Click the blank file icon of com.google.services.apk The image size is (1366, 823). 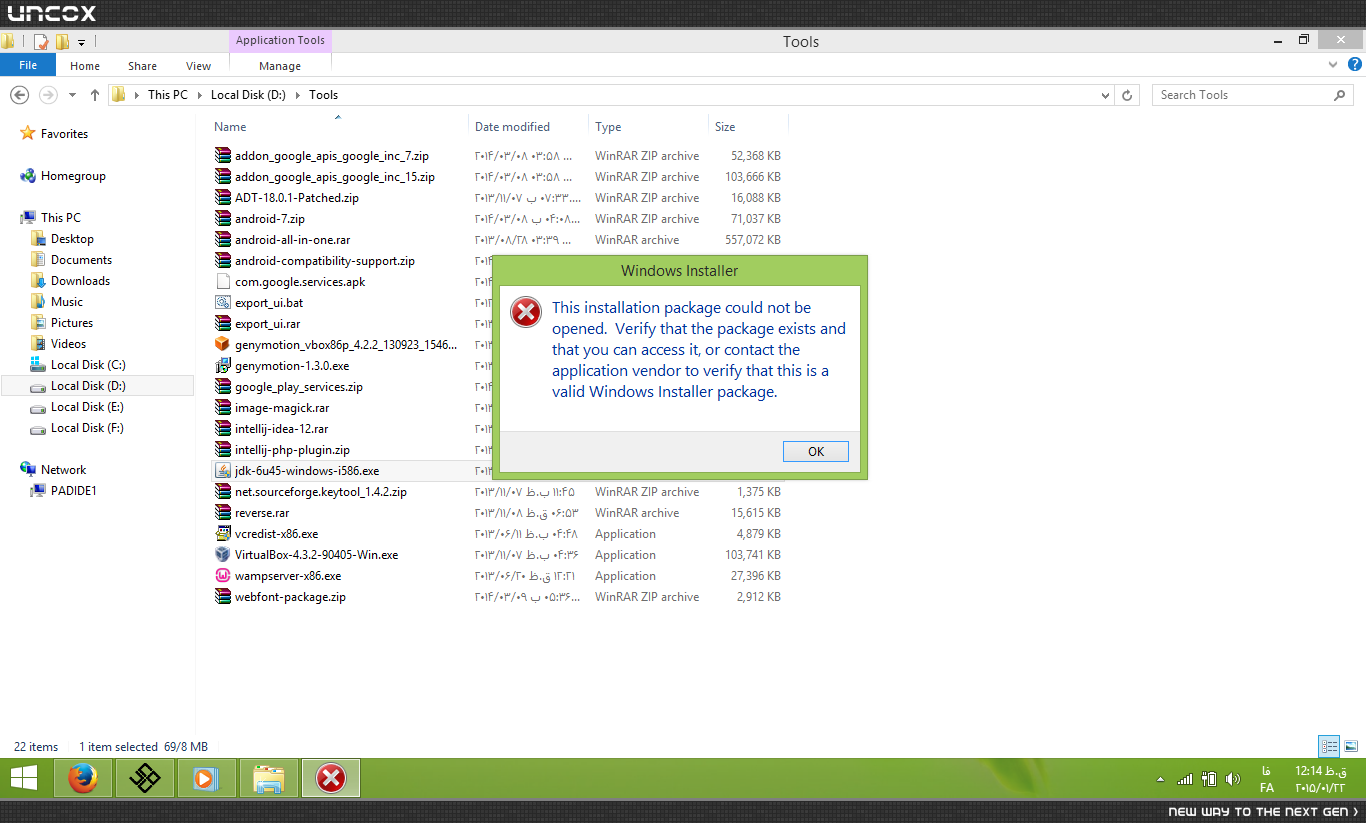223,282
